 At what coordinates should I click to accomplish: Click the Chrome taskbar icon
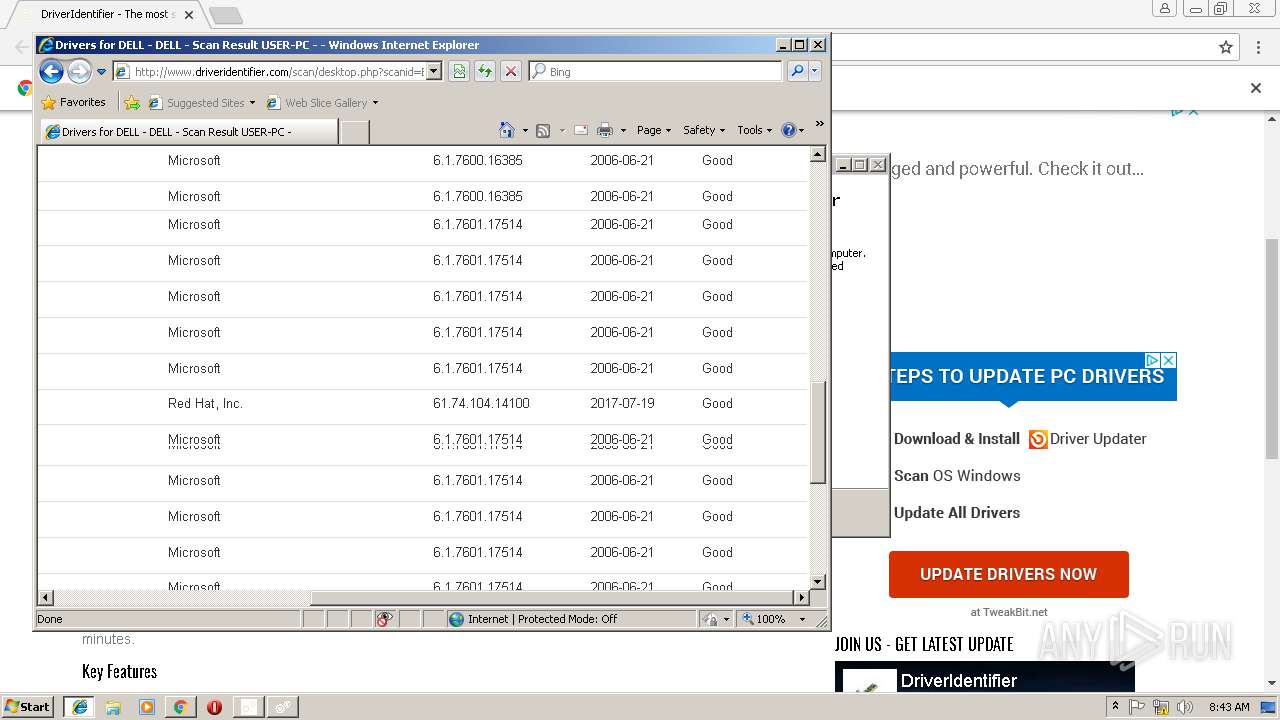coord(180,707)
